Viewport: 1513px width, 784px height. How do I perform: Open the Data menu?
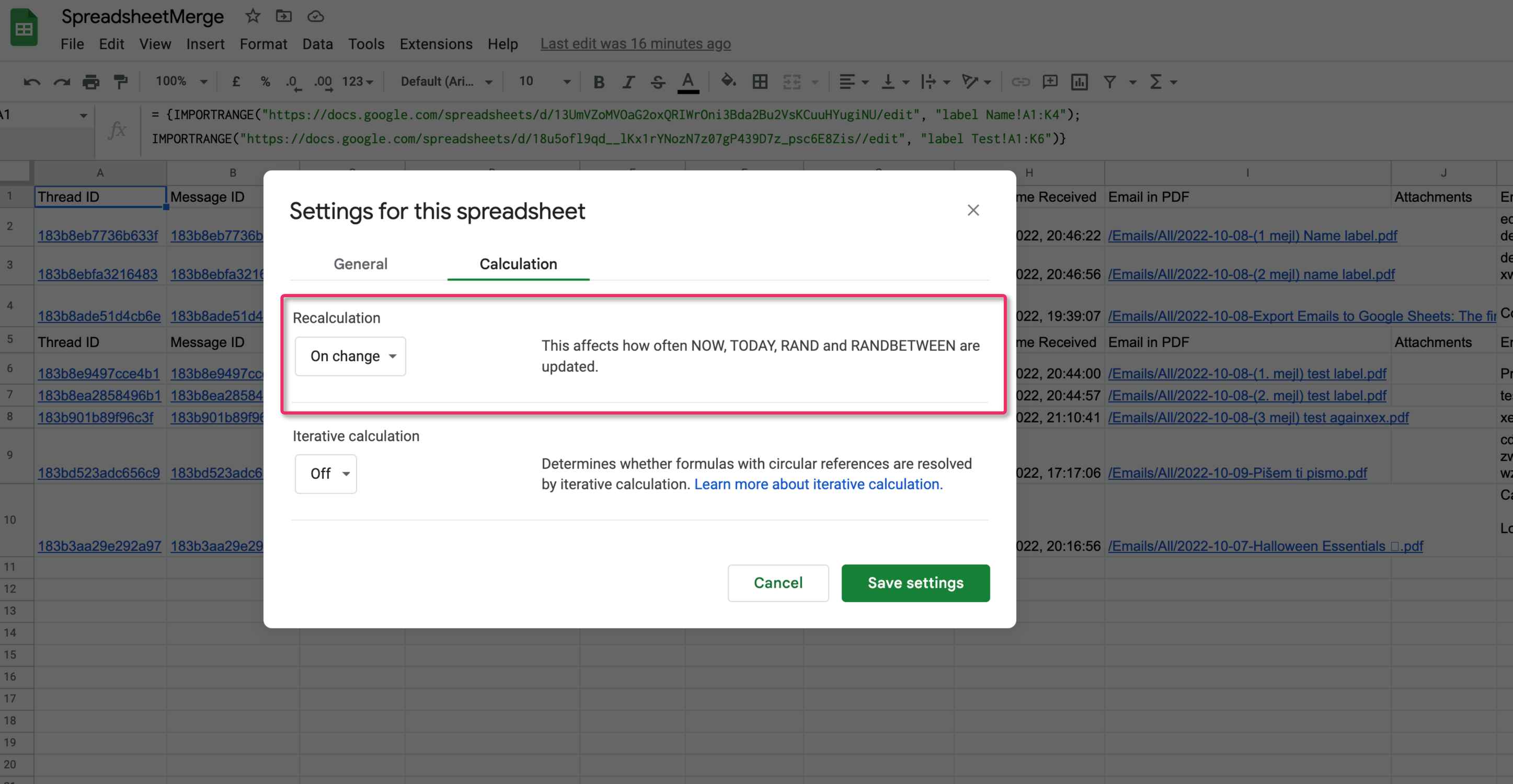click(318, 44)
